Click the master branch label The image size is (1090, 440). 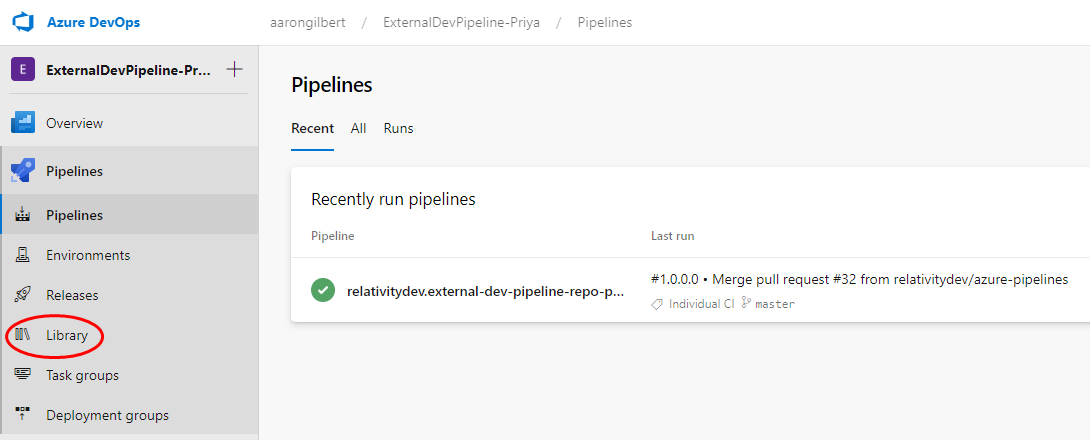coord(774,304)
